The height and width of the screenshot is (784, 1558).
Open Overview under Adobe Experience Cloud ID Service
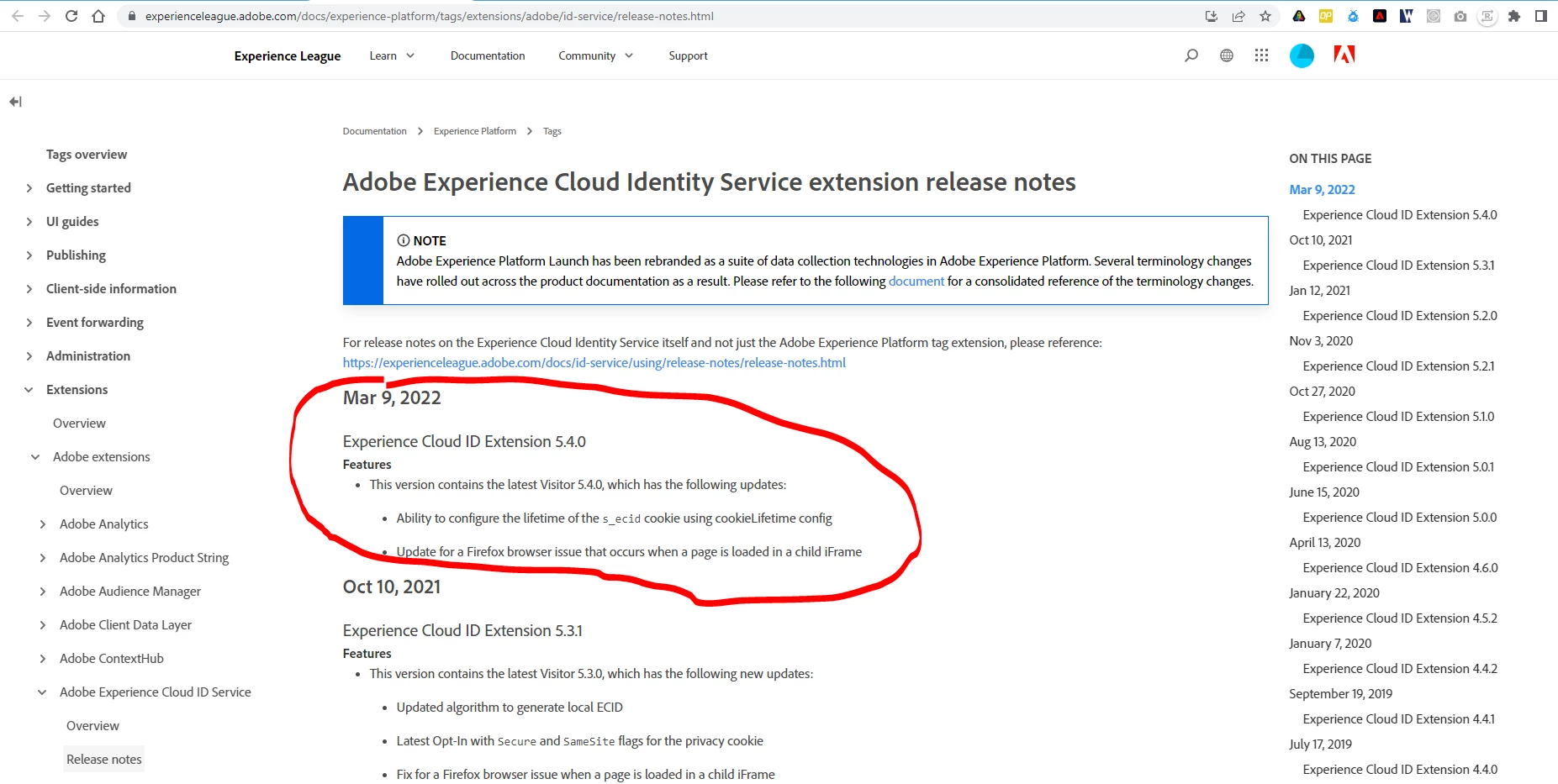click(92, 726)
